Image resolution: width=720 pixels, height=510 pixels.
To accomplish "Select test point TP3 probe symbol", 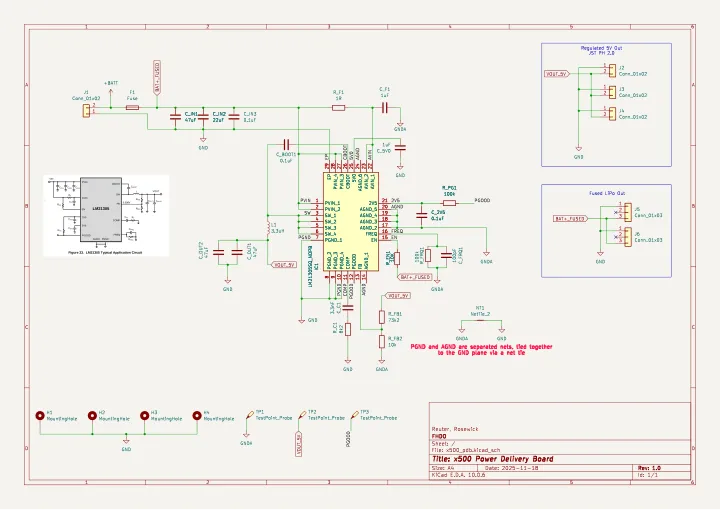I will click(354, 416).
